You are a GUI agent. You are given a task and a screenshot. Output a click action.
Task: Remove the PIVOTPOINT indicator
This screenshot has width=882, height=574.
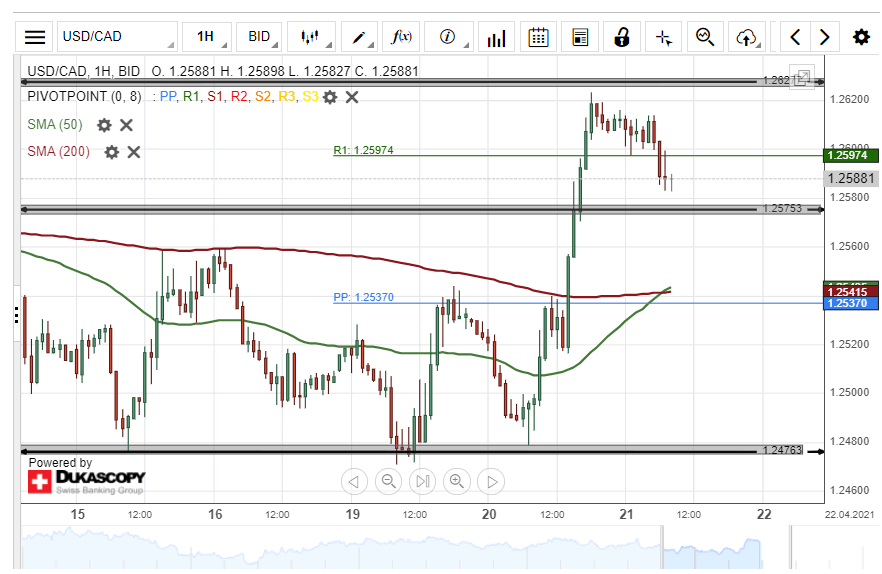[x=352, y=97]
